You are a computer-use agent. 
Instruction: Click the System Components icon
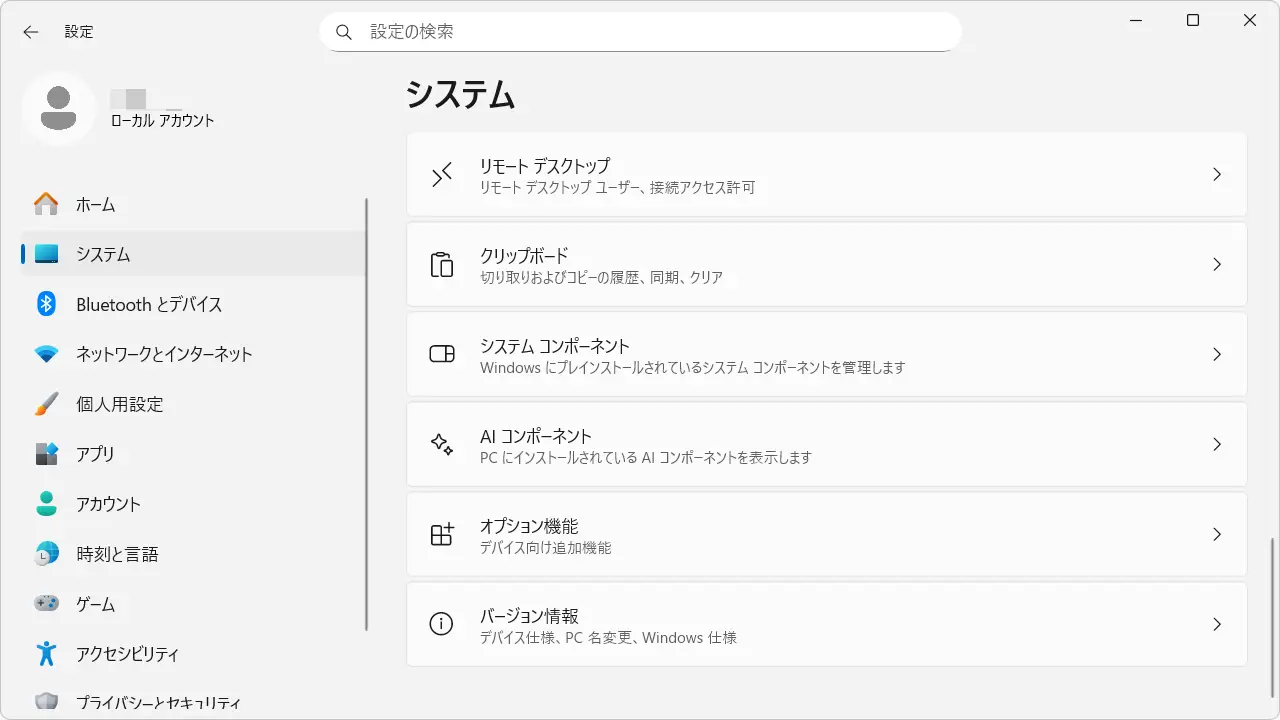coord(442,354)
